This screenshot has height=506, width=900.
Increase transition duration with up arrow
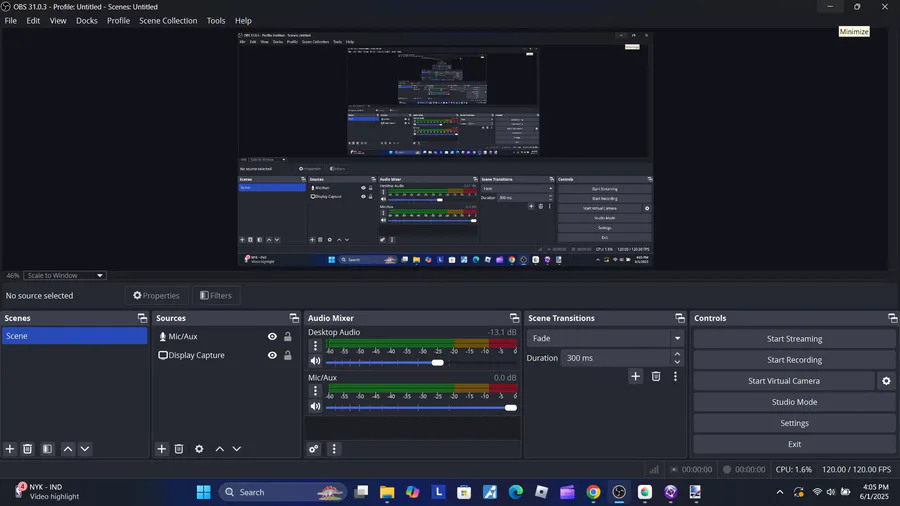677,354
